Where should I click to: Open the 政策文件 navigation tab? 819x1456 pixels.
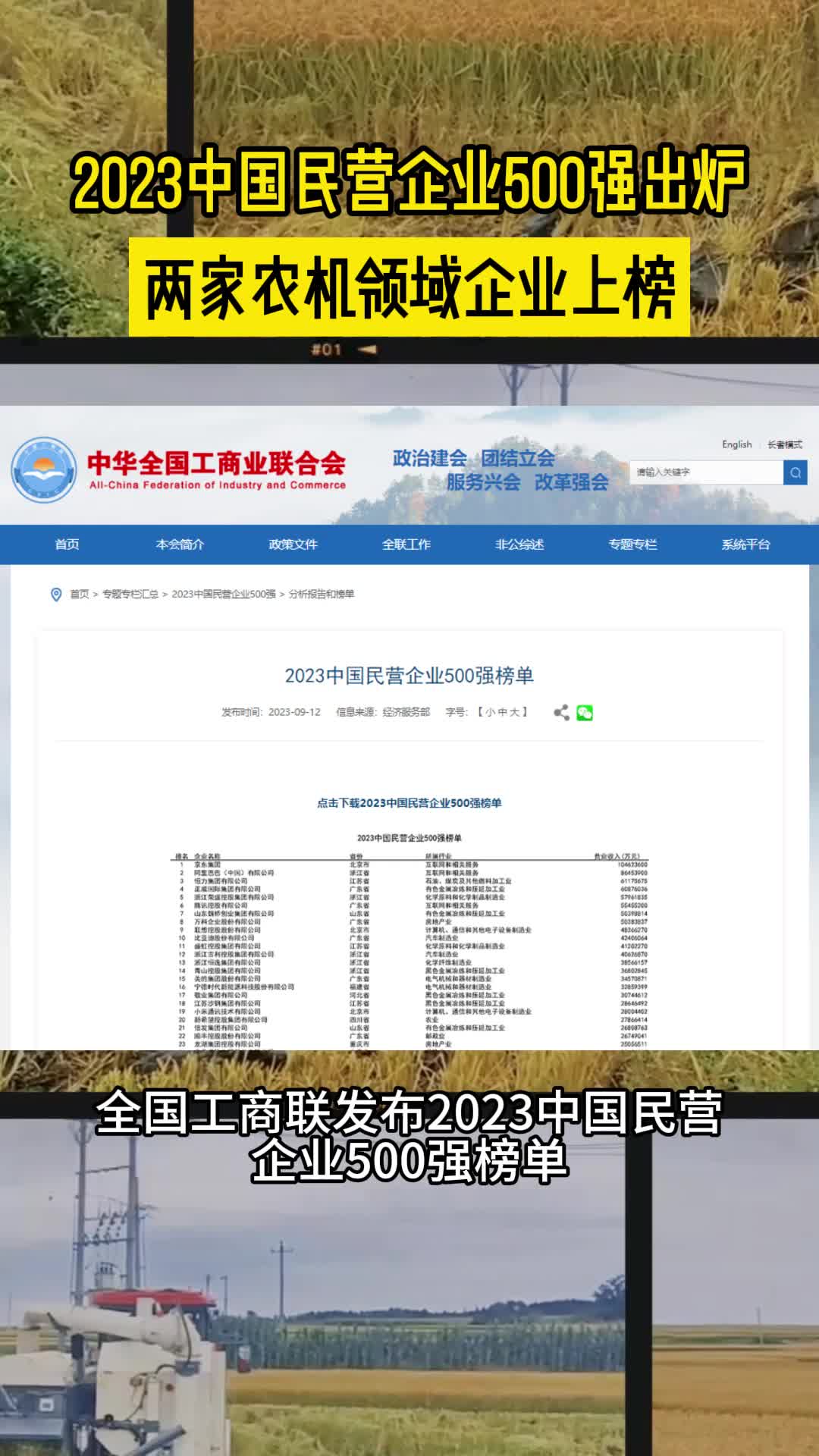tap(293, 544)
